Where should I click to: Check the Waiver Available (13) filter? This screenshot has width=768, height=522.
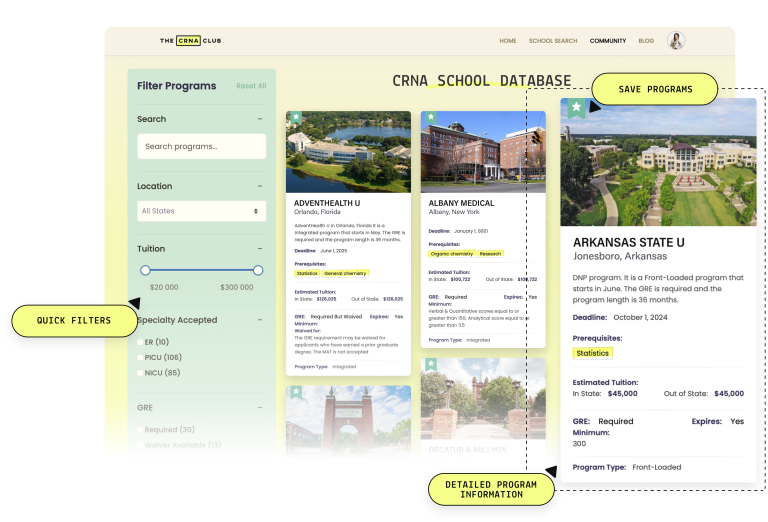point(141,445)
